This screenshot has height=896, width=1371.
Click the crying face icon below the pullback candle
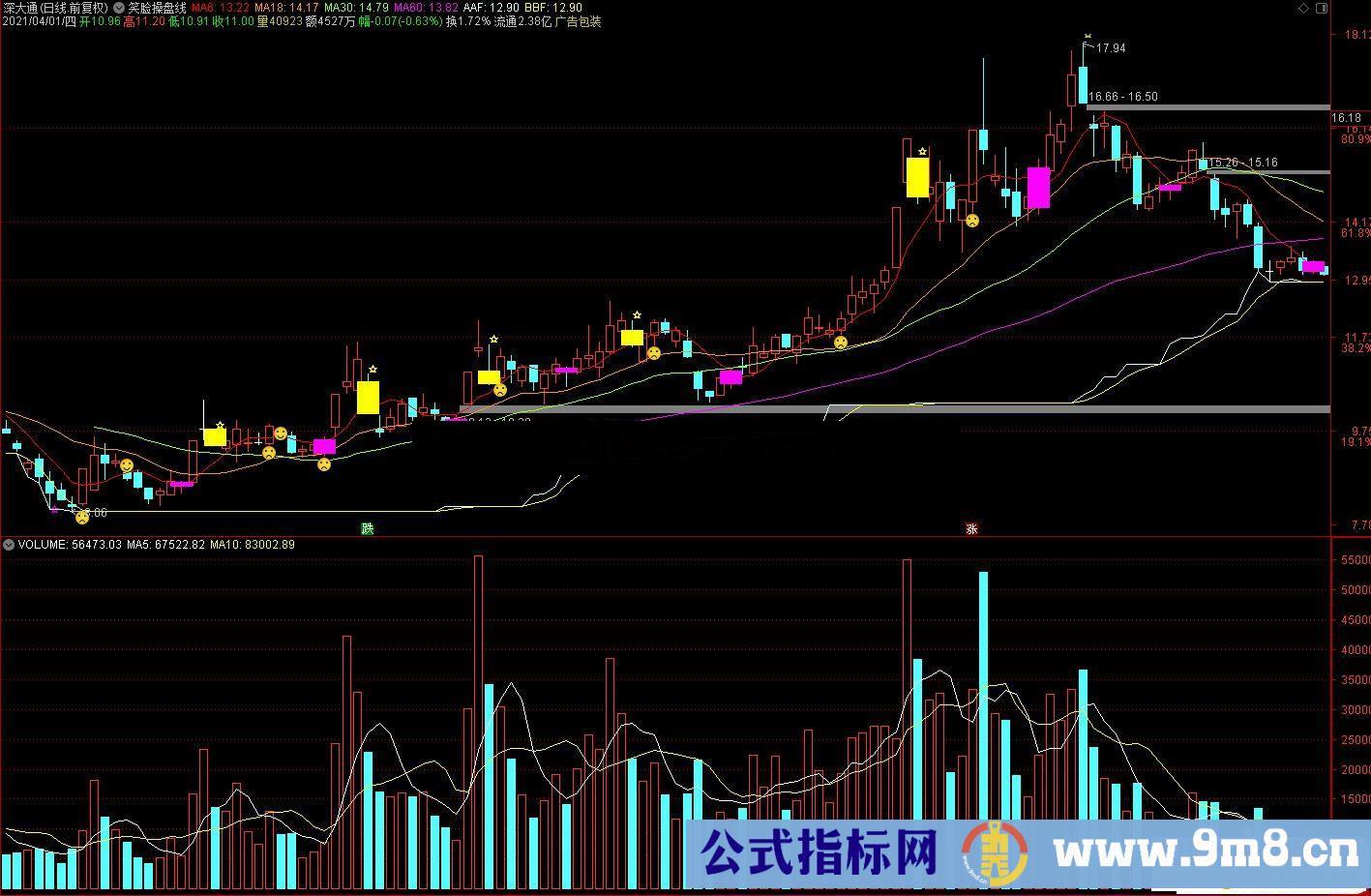(972, 221)
